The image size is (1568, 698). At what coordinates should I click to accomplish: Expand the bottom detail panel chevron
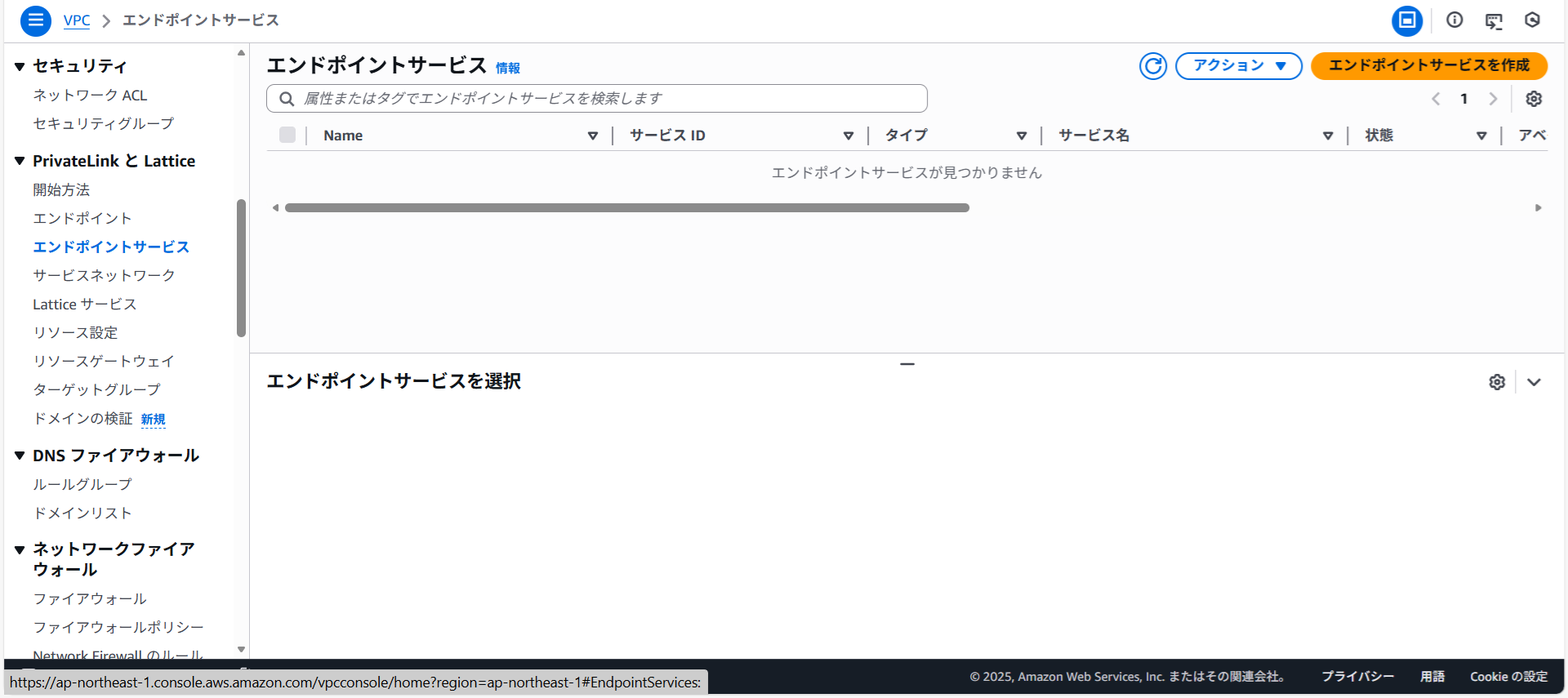click(x=1534, y=382)
